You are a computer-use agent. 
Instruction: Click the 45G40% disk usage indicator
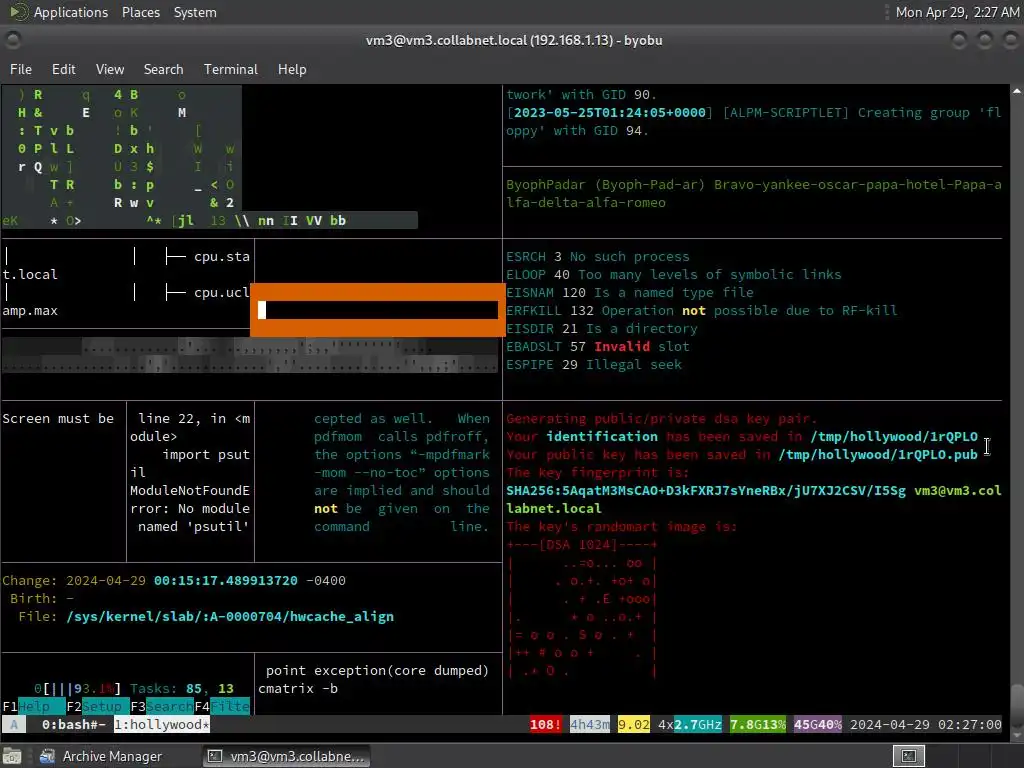[x=818, y=724]
